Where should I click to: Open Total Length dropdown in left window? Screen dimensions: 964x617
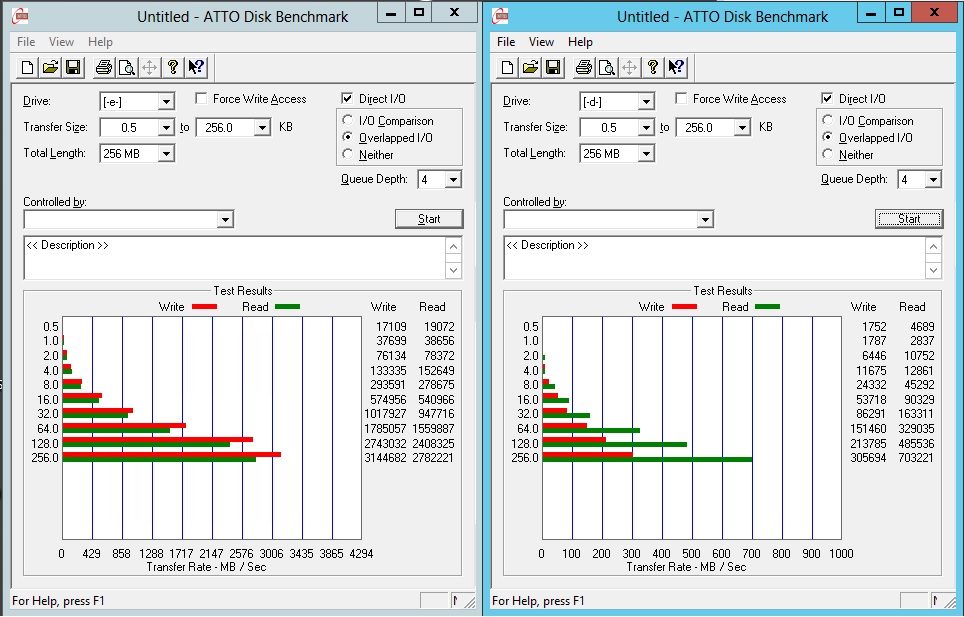(166, 154)
